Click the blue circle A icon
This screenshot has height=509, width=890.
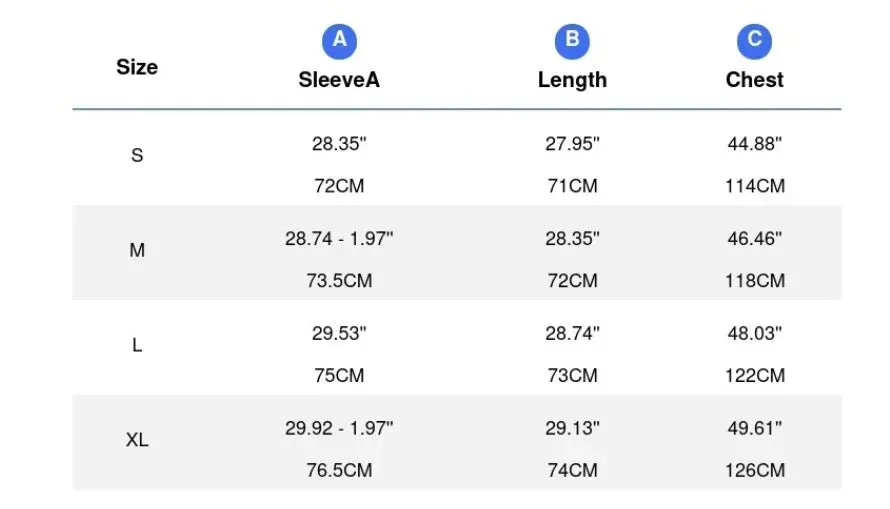pos(339,41)
